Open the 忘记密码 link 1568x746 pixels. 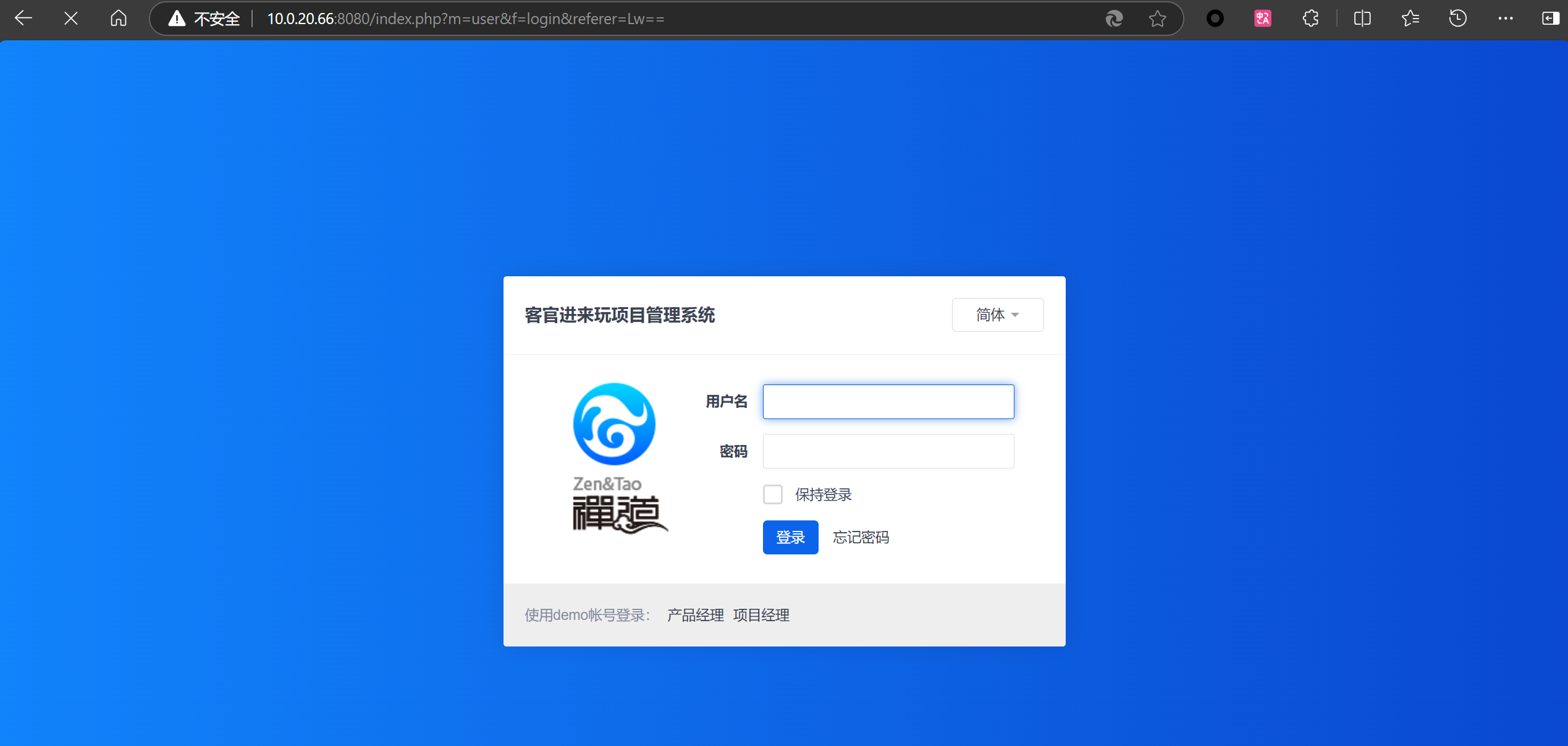tap(861, 537)
